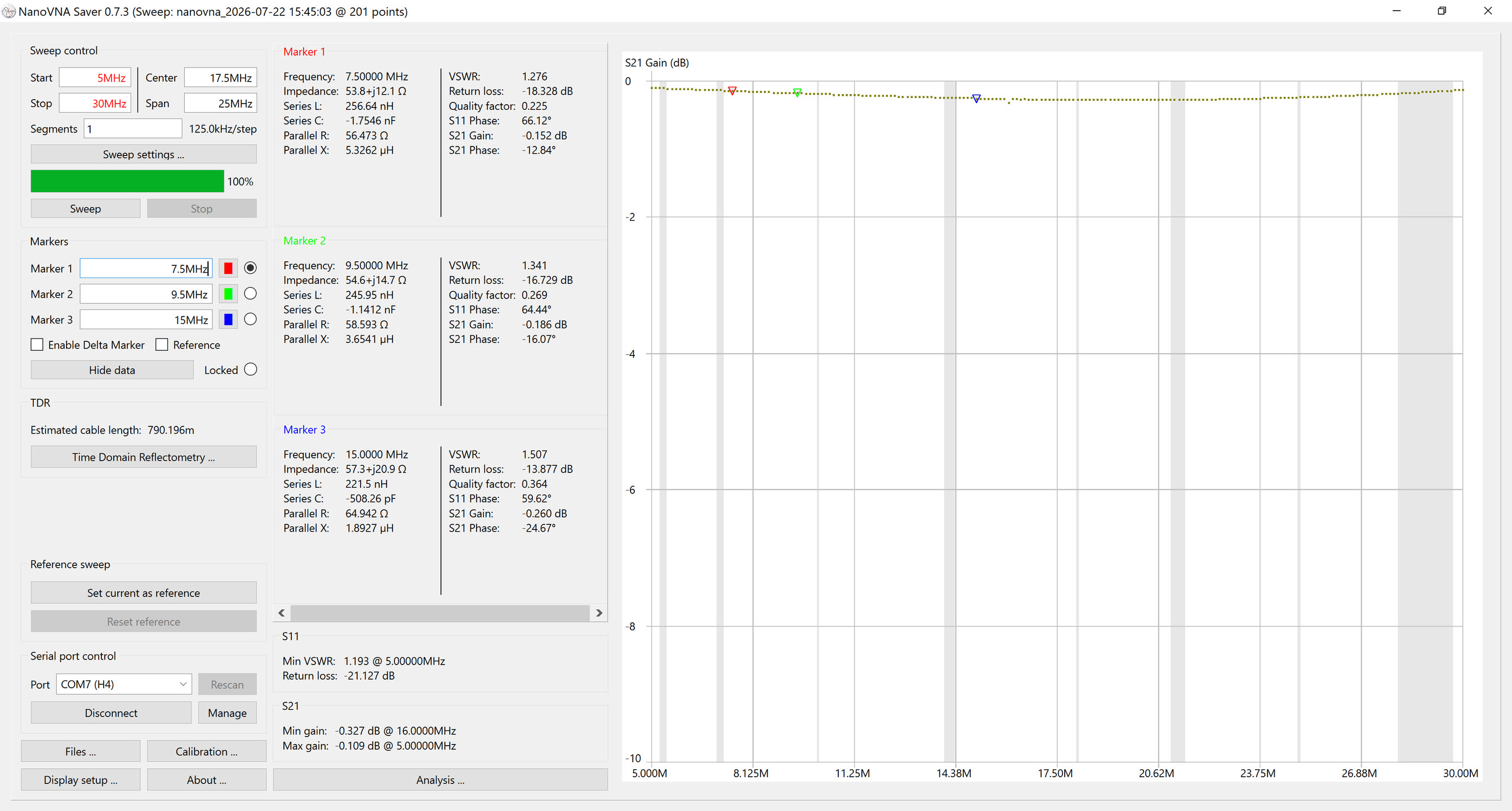This screenshot has width=1512, height=811.
Task: Click the Min gain value -0.327 dB
Action: 358,731
